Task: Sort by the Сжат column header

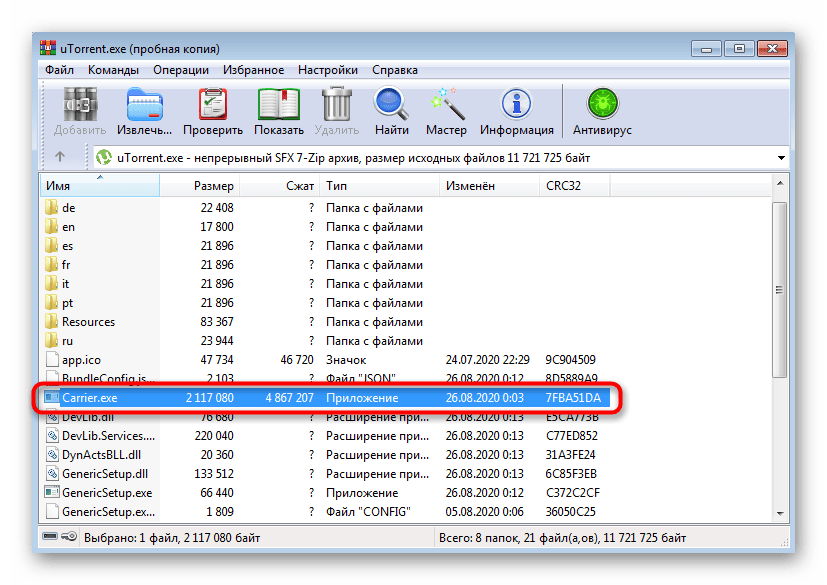Action: 280,185
